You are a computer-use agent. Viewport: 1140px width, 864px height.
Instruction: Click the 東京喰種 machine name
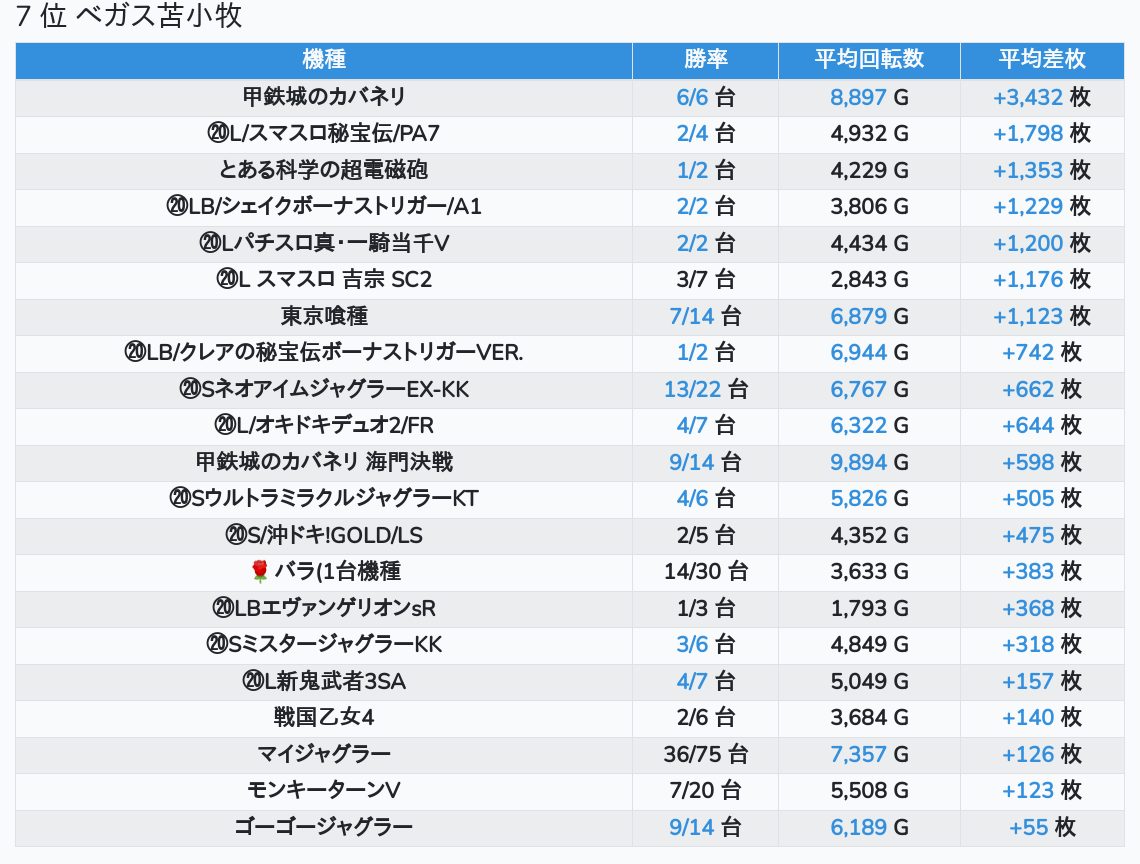[324, 316]
